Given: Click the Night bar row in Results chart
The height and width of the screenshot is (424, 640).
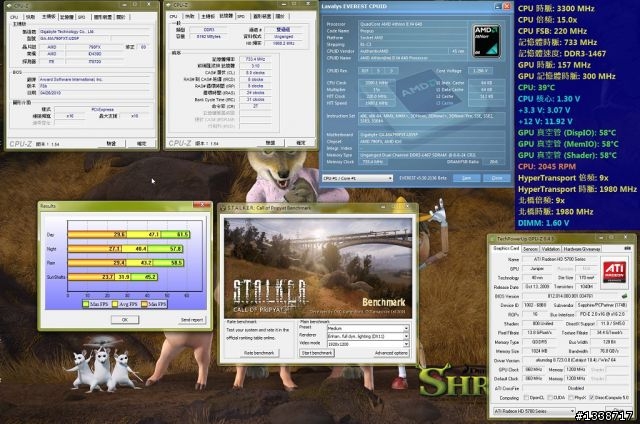Looking at the screenshot, I should click(125, 249).
